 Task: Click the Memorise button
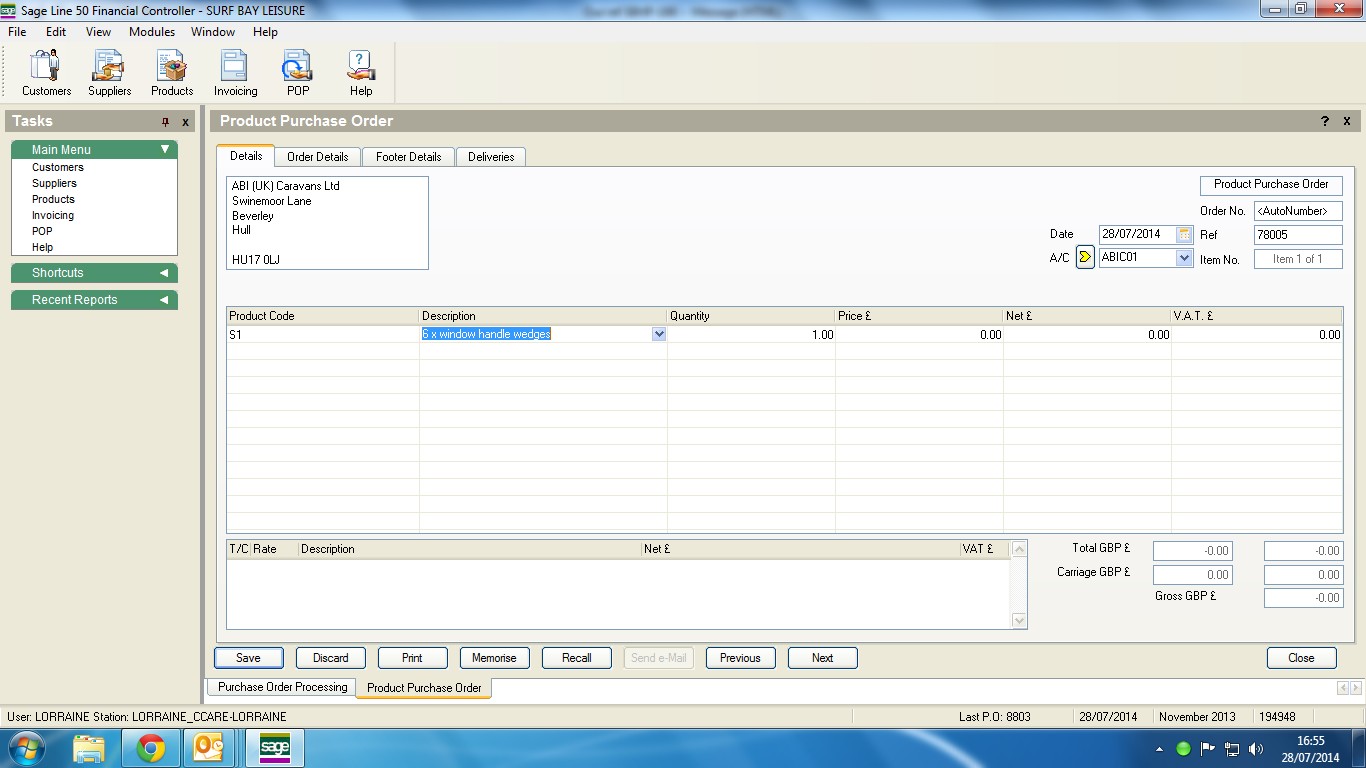coord(494,658)
